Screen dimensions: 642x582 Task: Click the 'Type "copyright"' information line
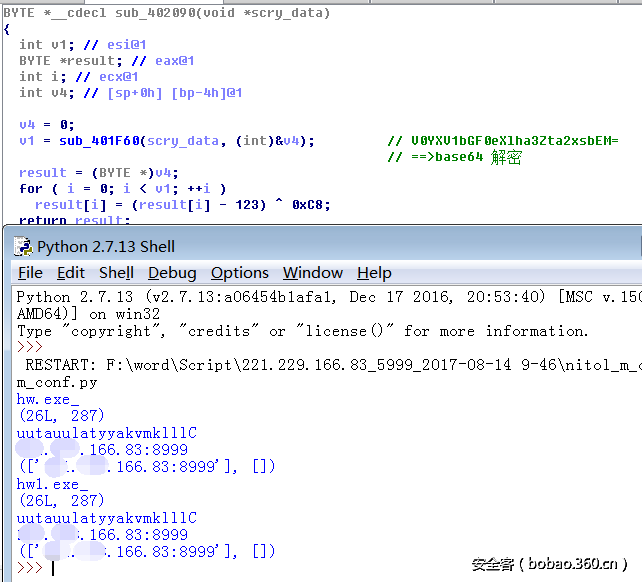(302, 331)
